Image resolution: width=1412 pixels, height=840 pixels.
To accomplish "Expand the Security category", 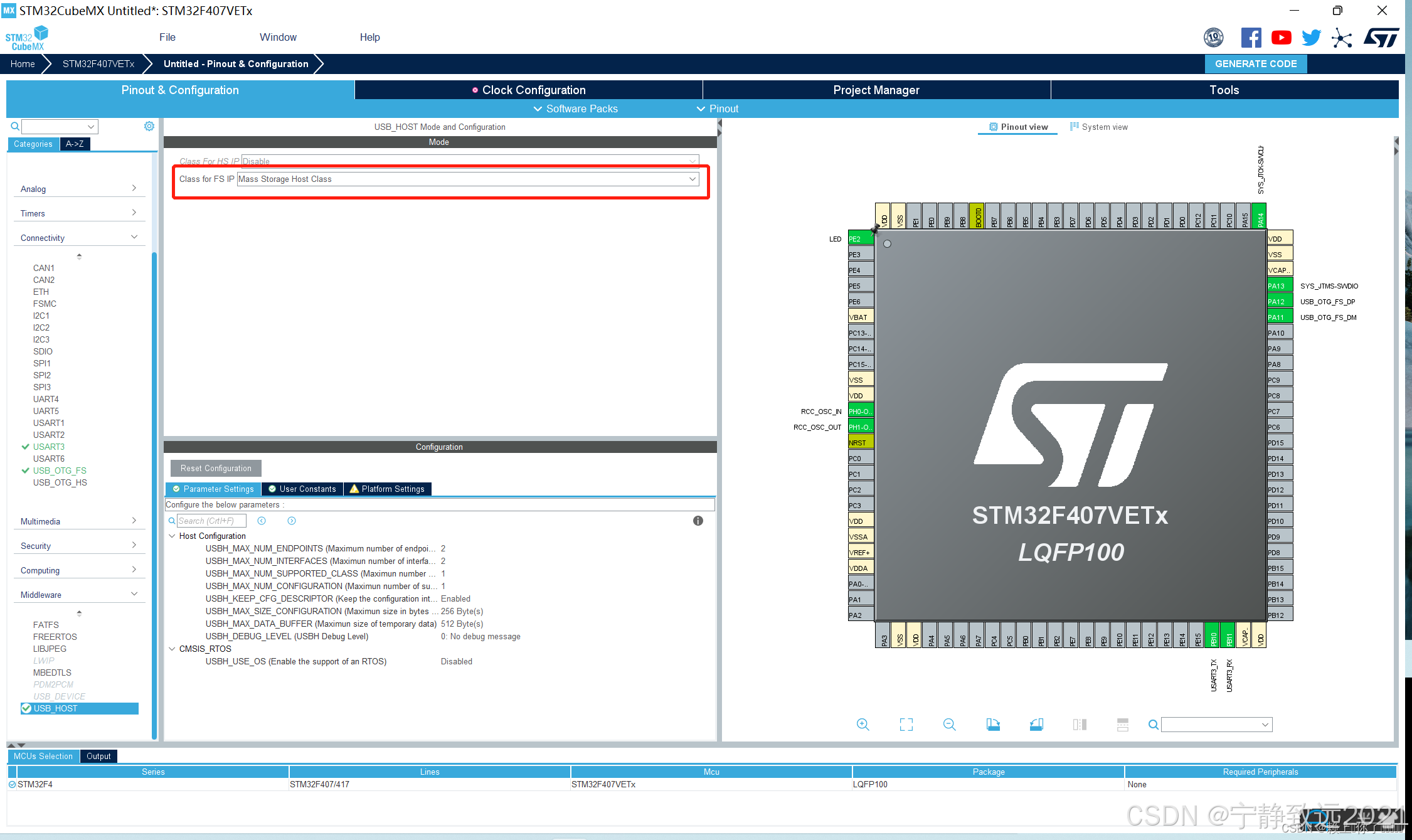I will [x=79, y=546].
